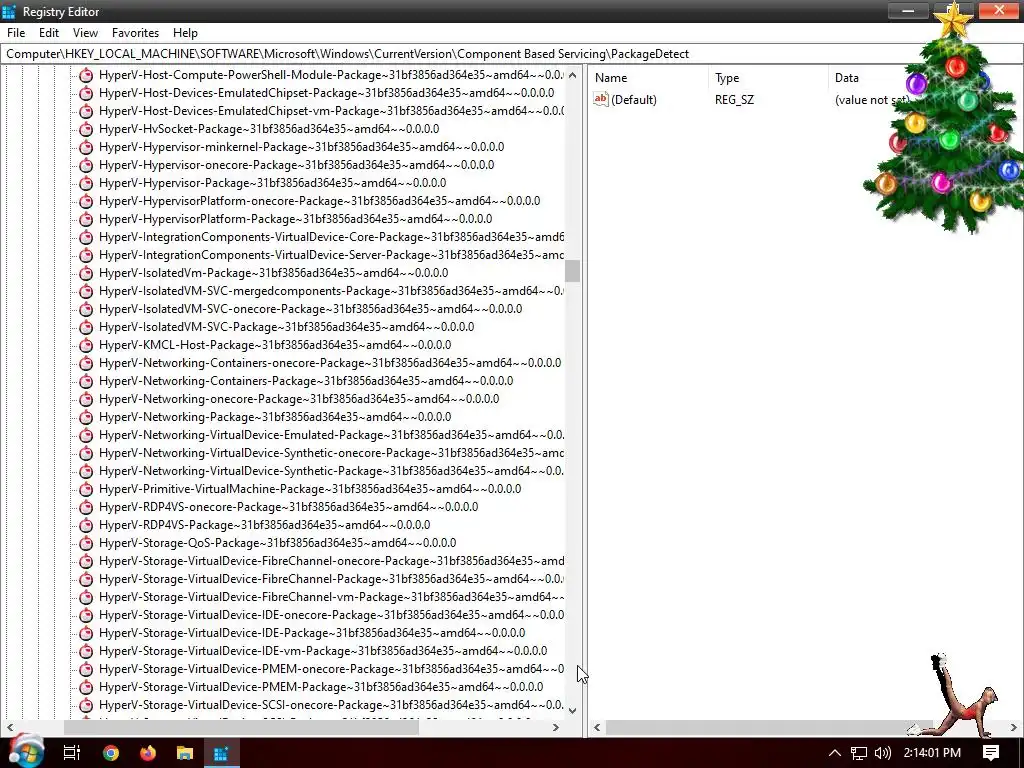Screen dimensions: 1024x768
Task: Click the icon beside HyperV-HvSocket-Package key
Action: tap(86, 129)
